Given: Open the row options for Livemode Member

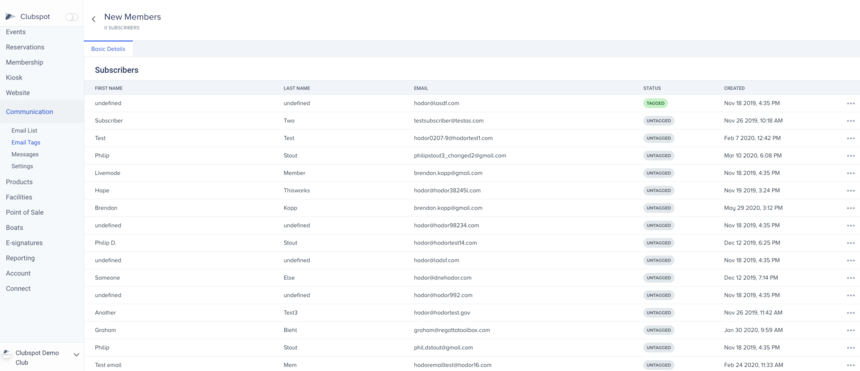Looking at the screenshot, I should click(850, 173).
